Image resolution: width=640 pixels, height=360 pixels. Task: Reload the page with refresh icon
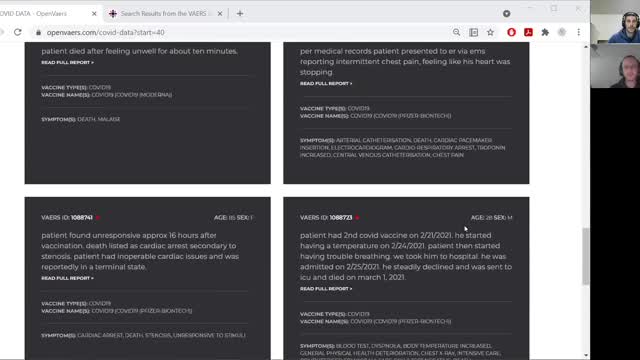coord(18,32)
